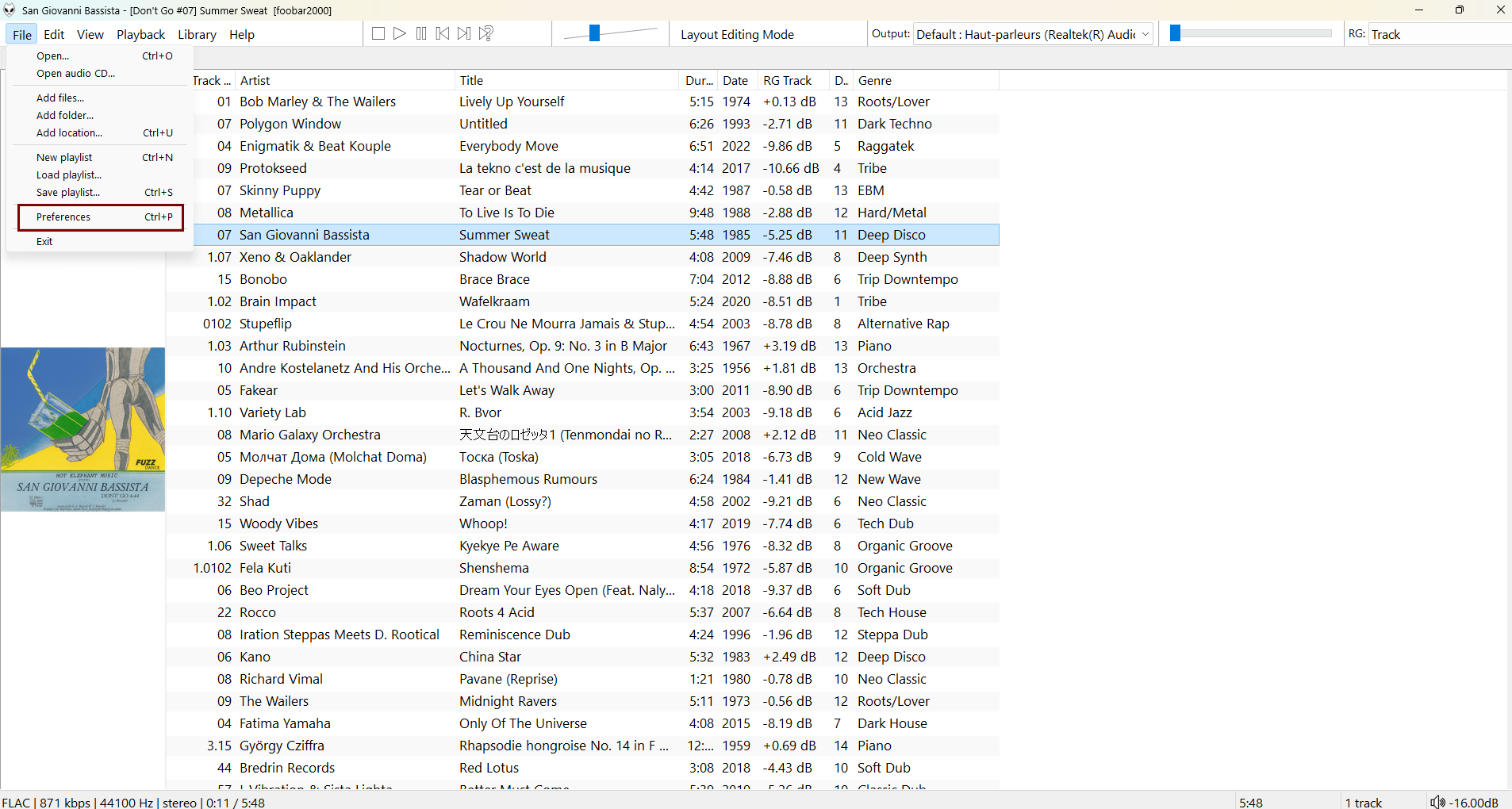
Task: Choose Exit in File menu
Action: point(100,241)
